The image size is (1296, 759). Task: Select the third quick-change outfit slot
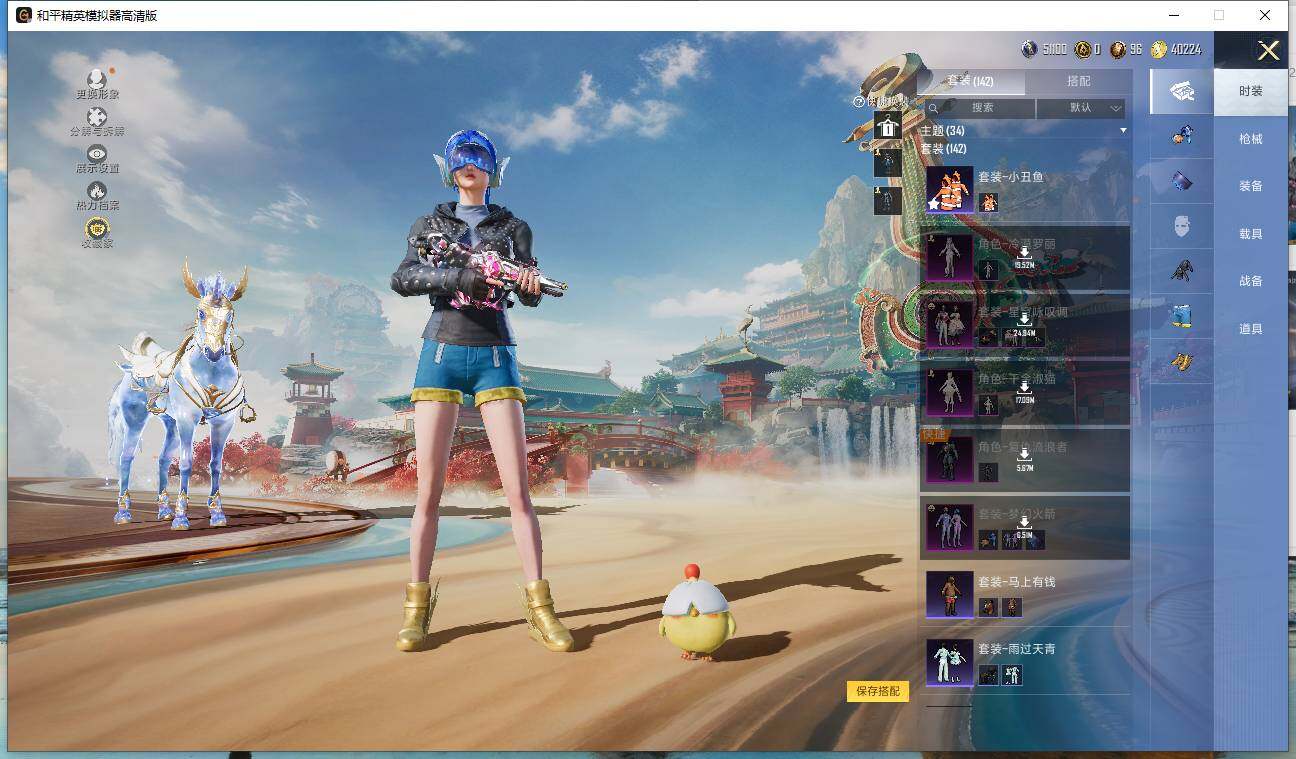click(x=888, y=201)
